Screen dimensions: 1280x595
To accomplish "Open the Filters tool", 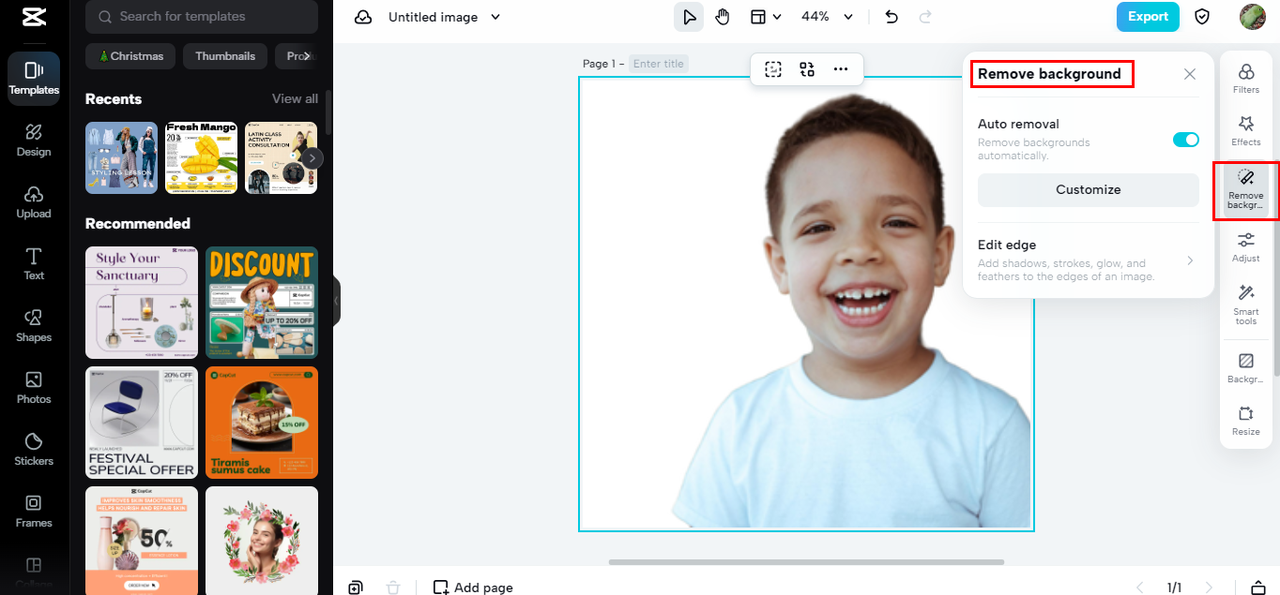I will click(1246, 79).
